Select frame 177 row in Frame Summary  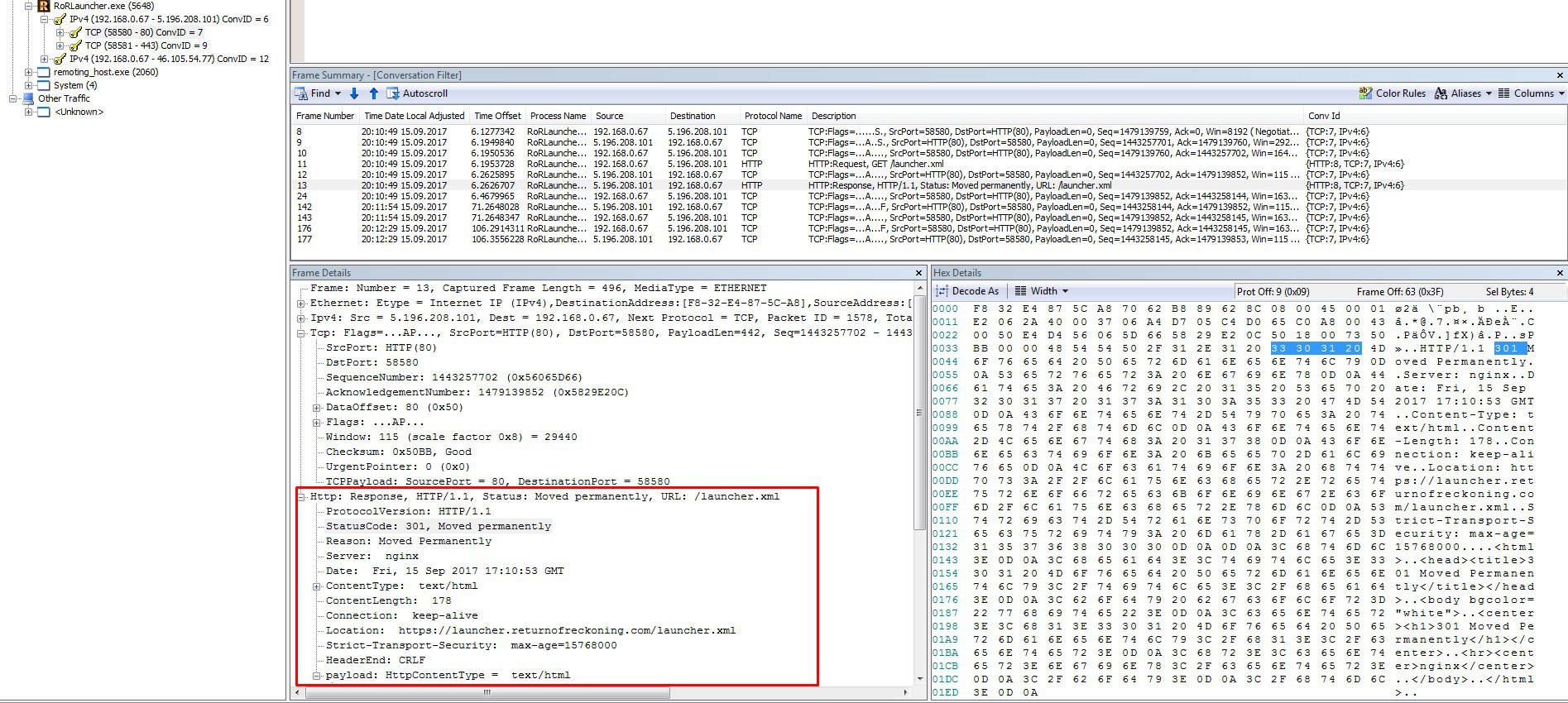tap(928, 239)
